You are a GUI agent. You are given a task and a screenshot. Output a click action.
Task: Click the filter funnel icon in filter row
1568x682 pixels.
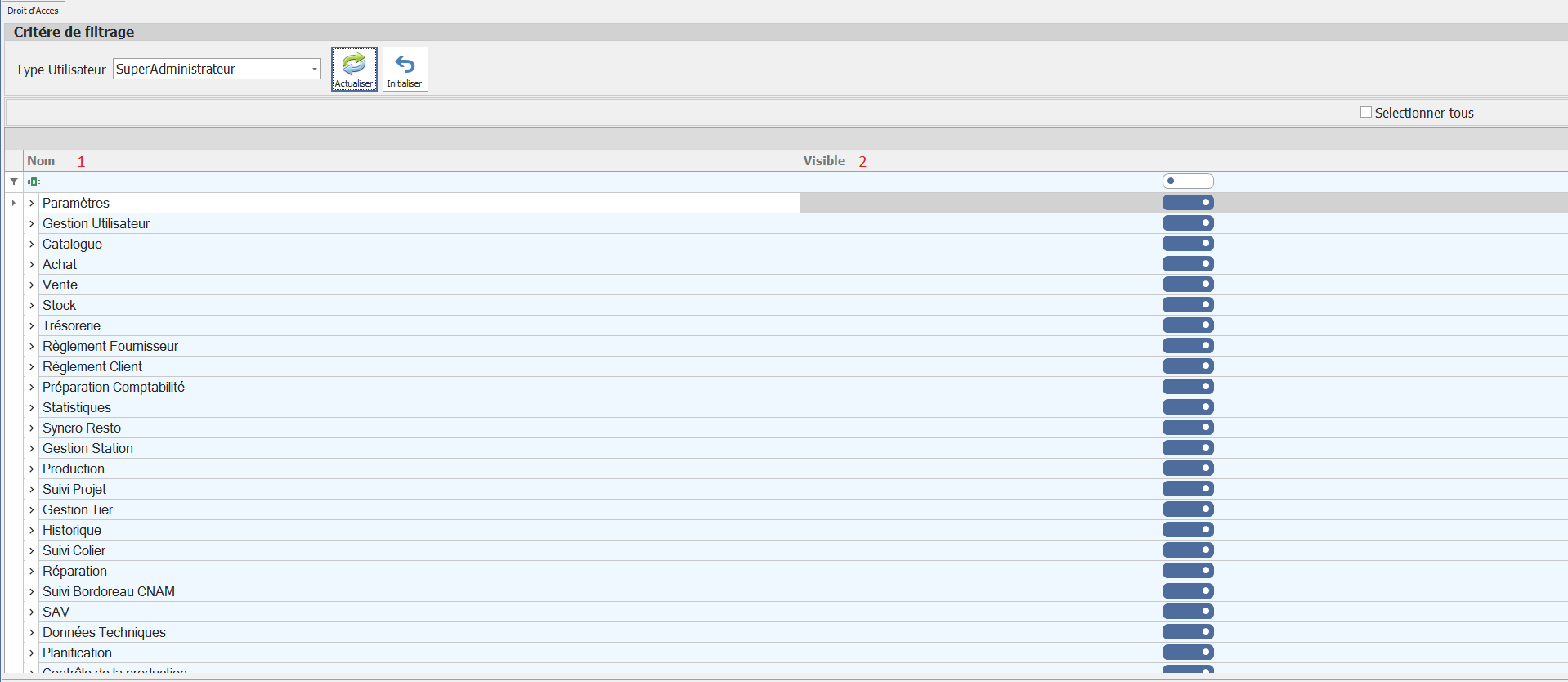(x=14, y=182)
